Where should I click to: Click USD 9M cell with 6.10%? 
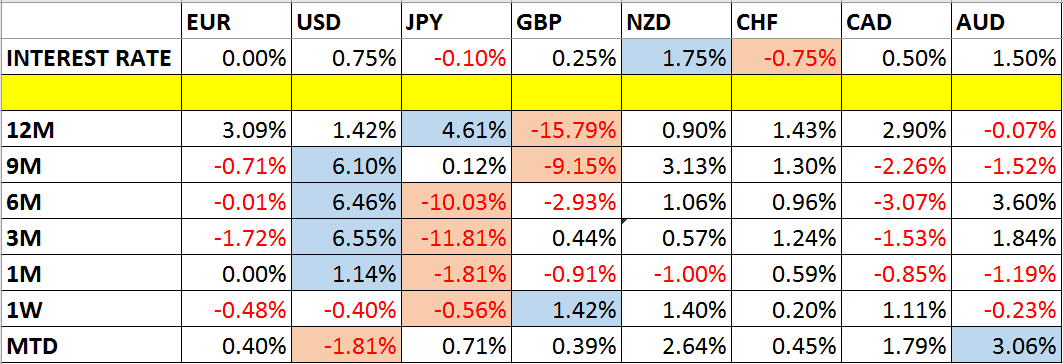tap(346, 163)
